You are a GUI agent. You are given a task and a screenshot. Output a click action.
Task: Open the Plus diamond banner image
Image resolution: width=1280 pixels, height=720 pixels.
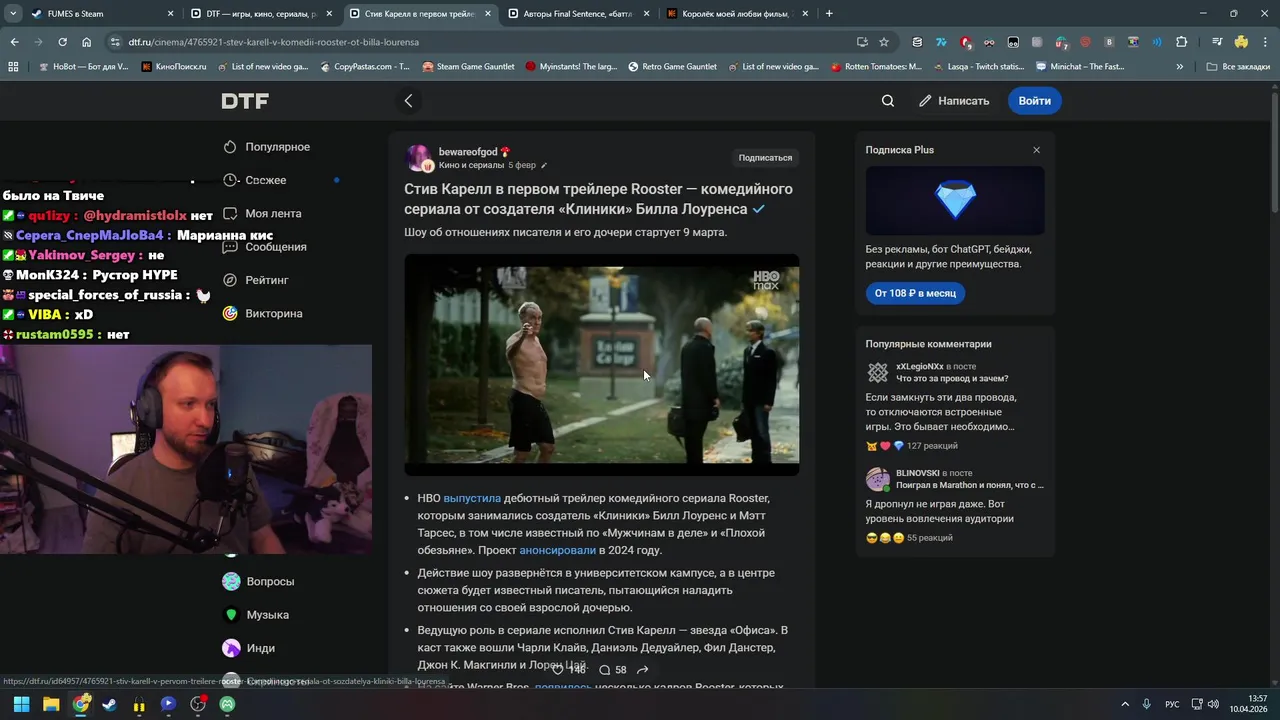pyautogui.click(x=955, y=201)
